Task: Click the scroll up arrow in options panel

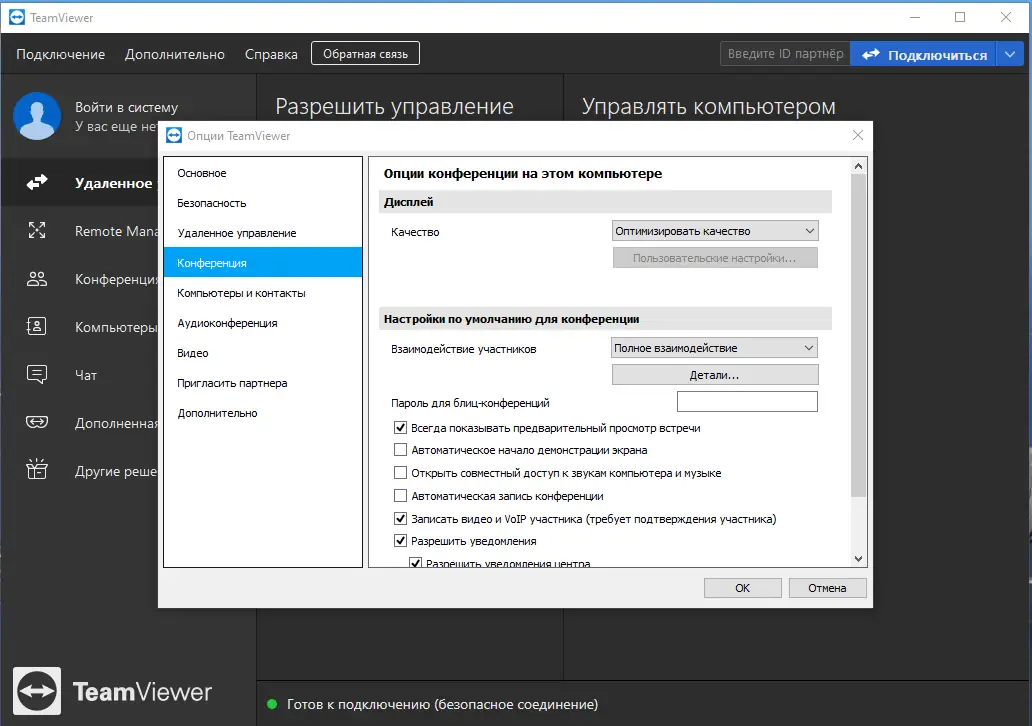Action: (858, 166)
